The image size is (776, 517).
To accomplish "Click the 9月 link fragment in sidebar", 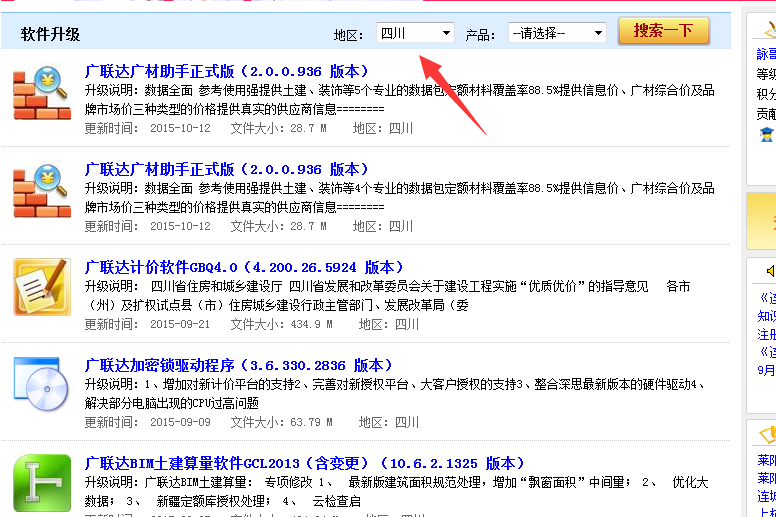I will (766, 370).
